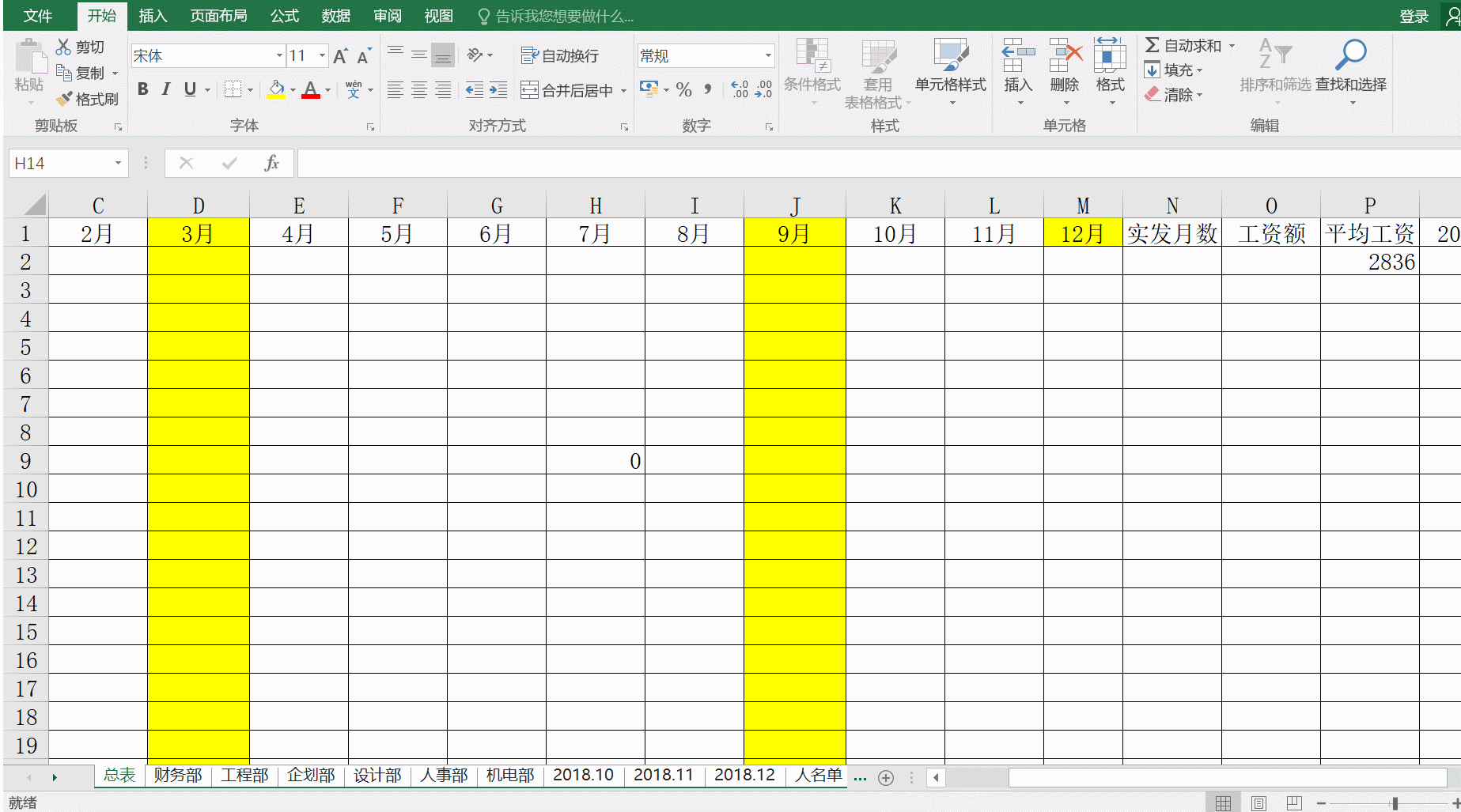Switch to the 页面布局 ribbon tab
The image size is (1461, 812).
(218, 16)
